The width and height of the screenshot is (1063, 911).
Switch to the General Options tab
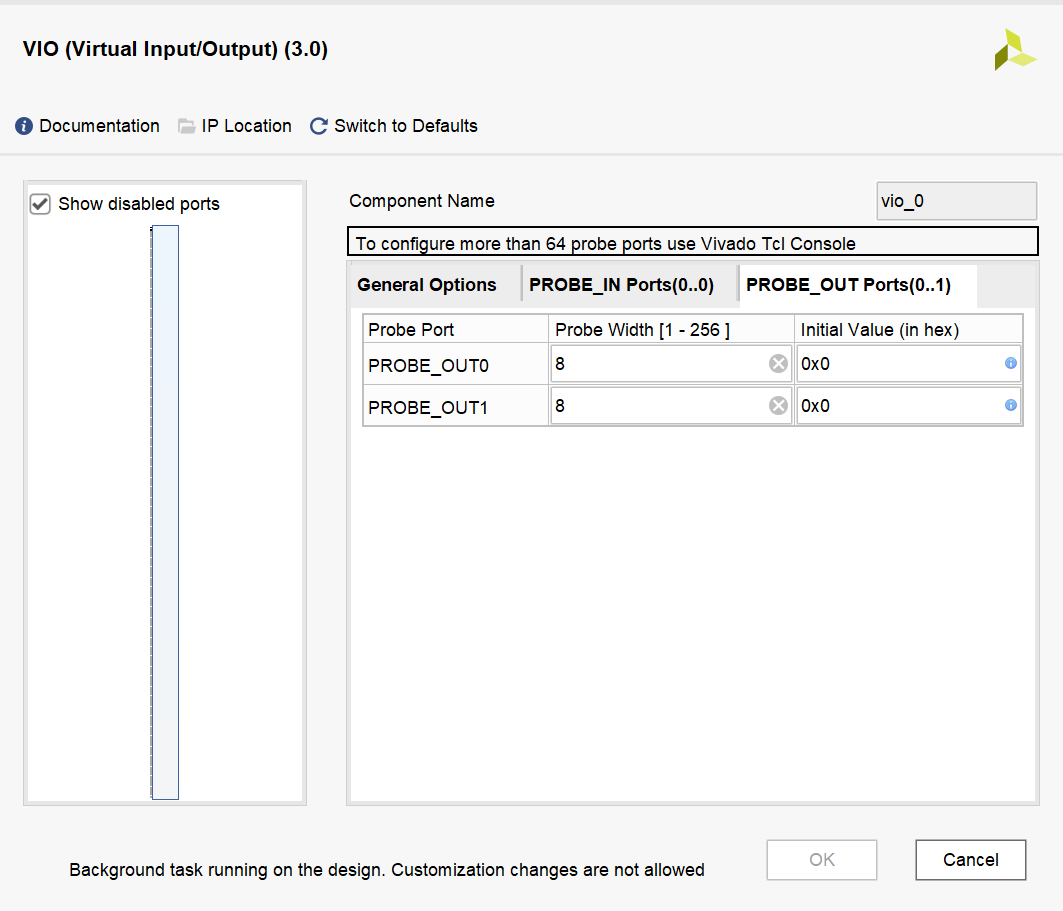[x=427, y=285]
